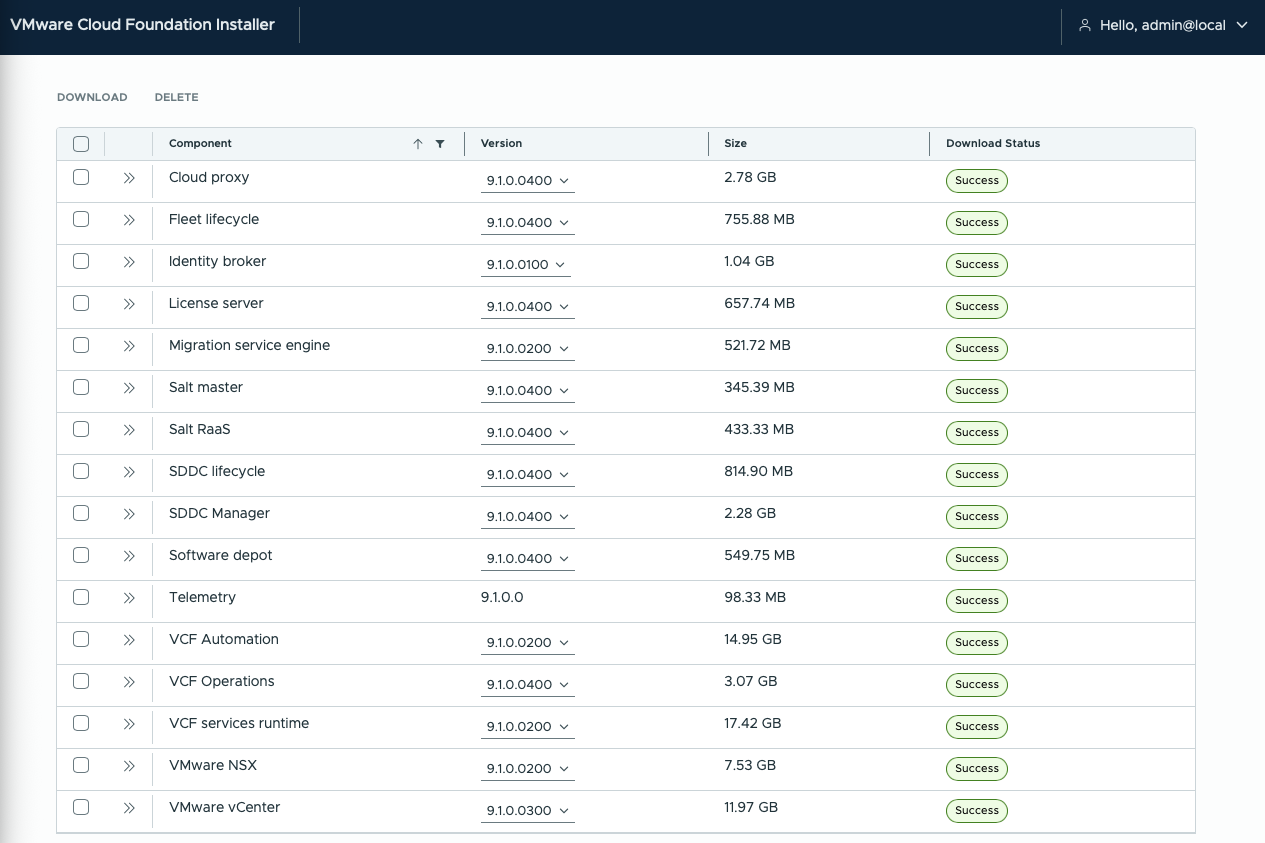Image resolution: width=1265 pixels, height=843 pixels.
Task: Expand details for Cloud proxy row
Action: tap(129, 178)
